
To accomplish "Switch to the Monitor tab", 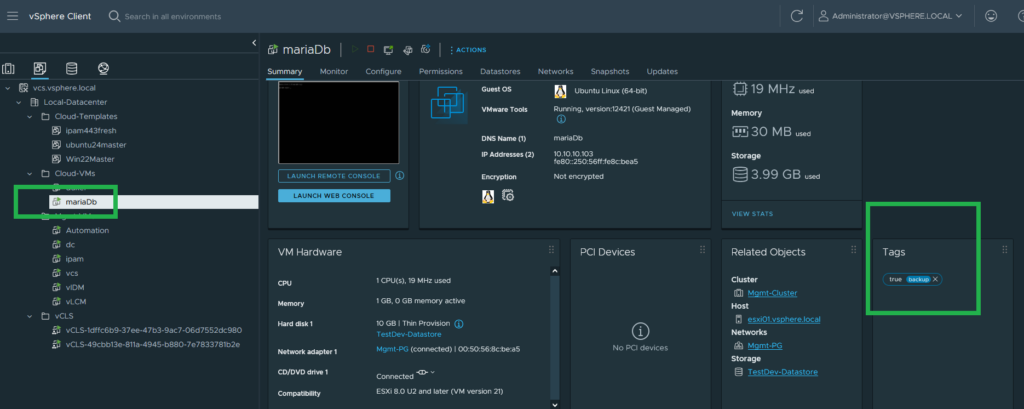I will 334,71.
